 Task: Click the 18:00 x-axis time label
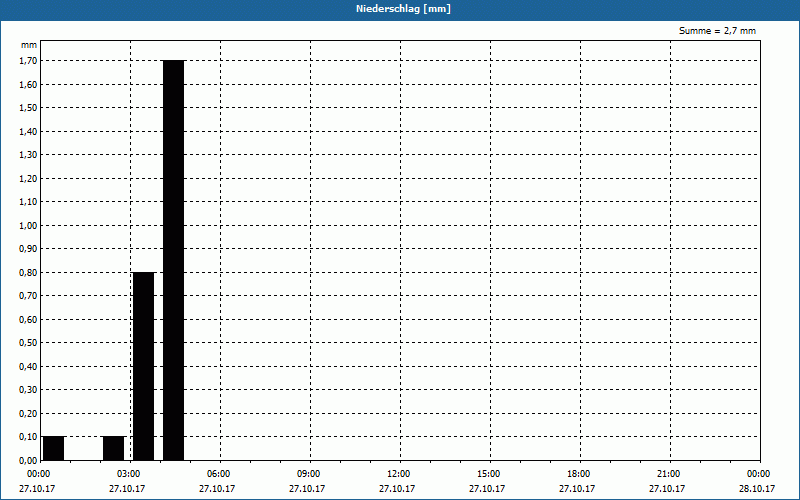click(x=580, y=474)
